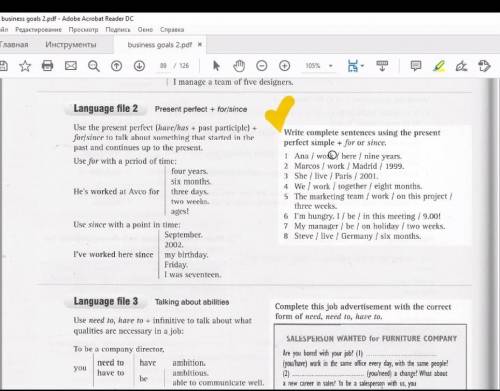
Task: Send file by email envelope icon
Action: pyautogui.click(x=71, y=66)
